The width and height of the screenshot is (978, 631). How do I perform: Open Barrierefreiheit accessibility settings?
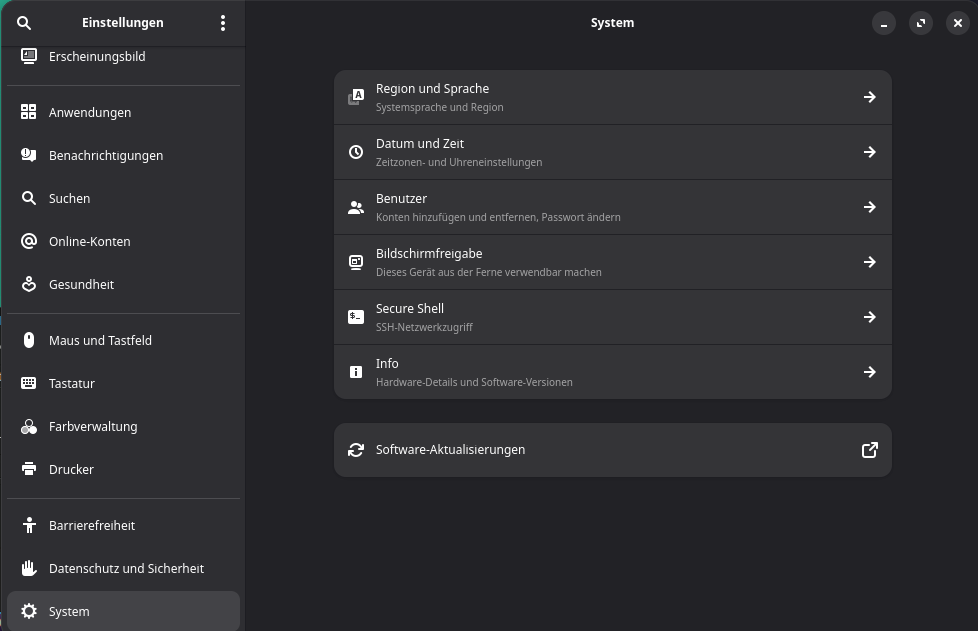pos(91,526)
